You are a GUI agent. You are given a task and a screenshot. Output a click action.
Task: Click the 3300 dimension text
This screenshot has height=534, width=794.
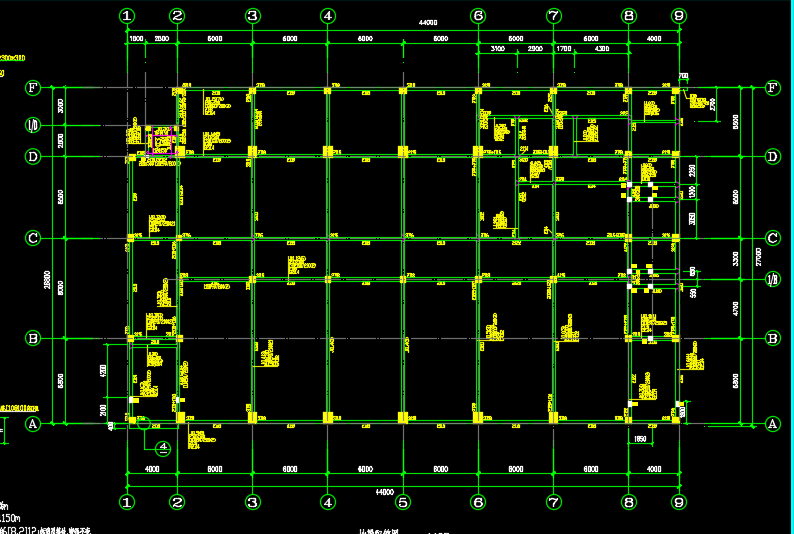coord(736,258)
